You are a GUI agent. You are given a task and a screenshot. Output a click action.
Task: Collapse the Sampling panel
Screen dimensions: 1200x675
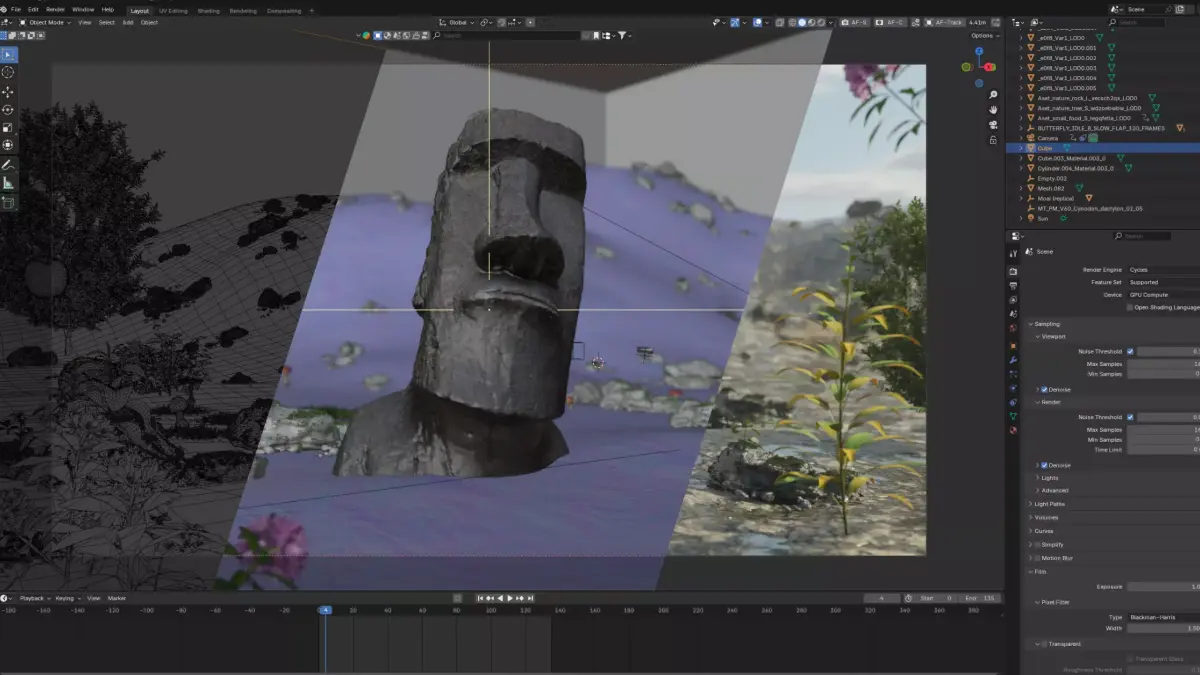click(x=1045, y=324)
